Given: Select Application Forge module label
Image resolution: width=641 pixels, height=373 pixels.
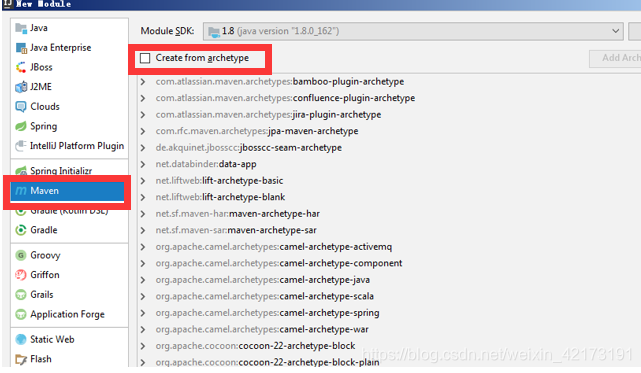Looking at the screenshot, I should point(67,314).
